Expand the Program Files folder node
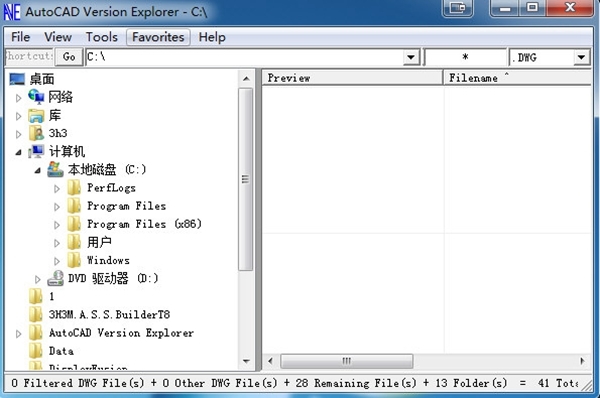The image size is (600, 398). pos(57,207)
